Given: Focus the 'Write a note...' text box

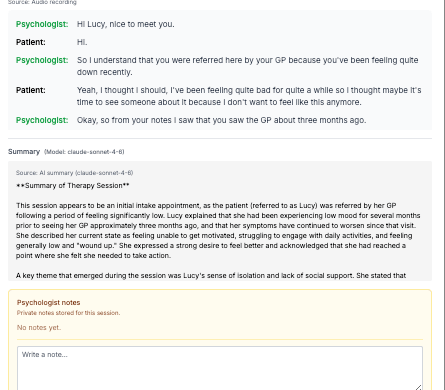Looking at the screenshot, I should click(x=220, y=368).
